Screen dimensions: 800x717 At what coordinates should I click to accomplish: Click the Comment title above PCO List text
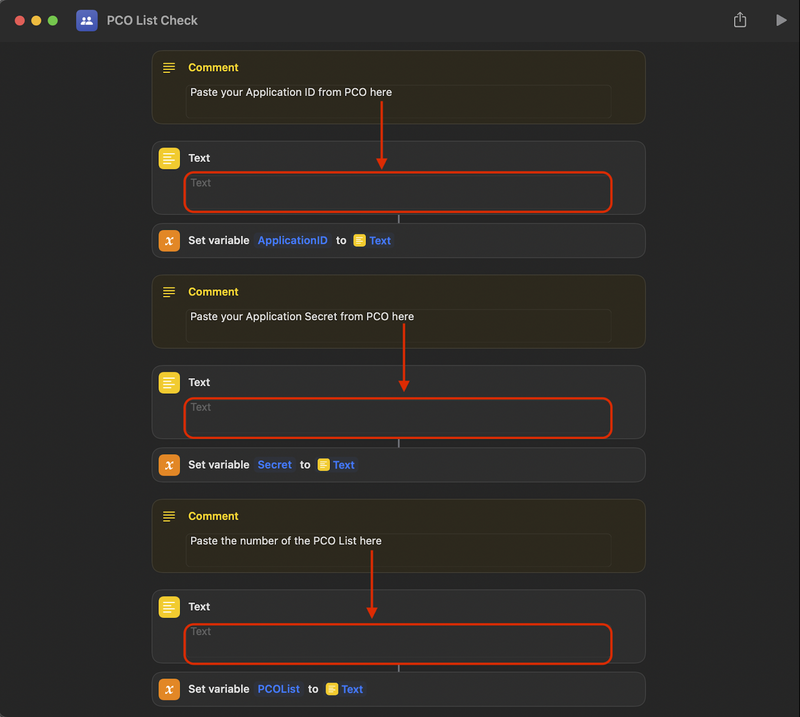click(x=213, y=516)
